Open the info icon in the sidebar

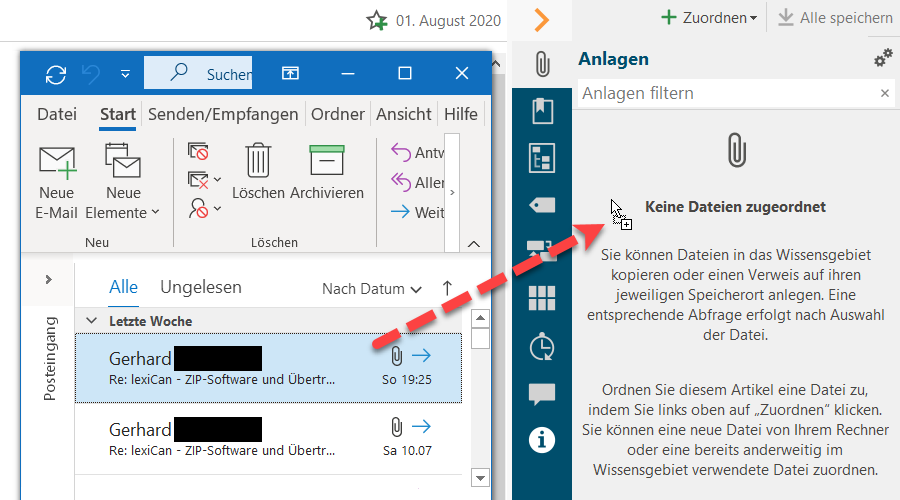pos(542,440)
